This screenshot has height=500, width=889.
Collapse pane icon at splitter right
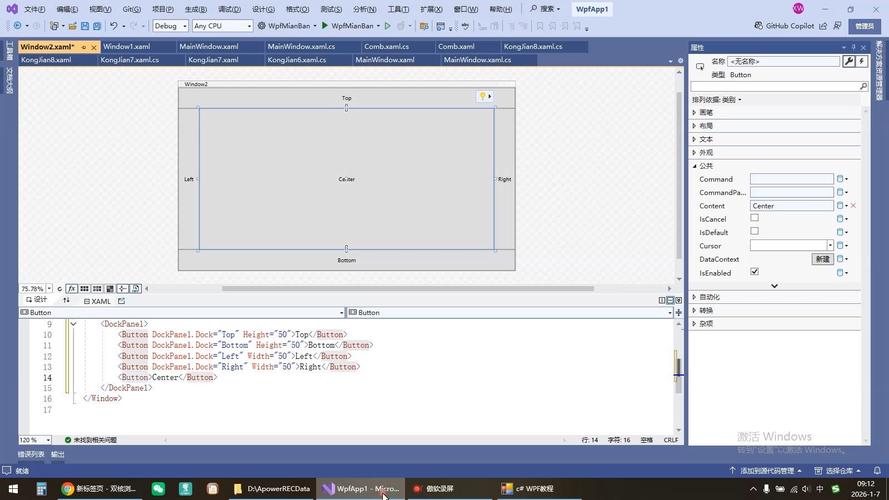click(679, 300)
